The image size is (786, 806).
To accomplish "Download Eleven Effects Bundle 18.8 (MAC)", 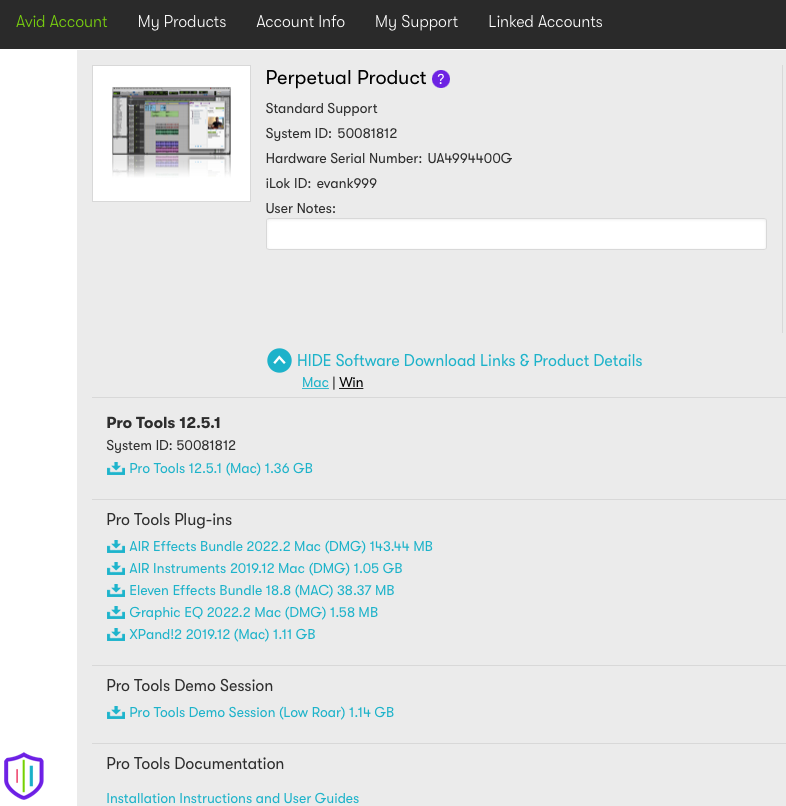I will tap(262, 591).
